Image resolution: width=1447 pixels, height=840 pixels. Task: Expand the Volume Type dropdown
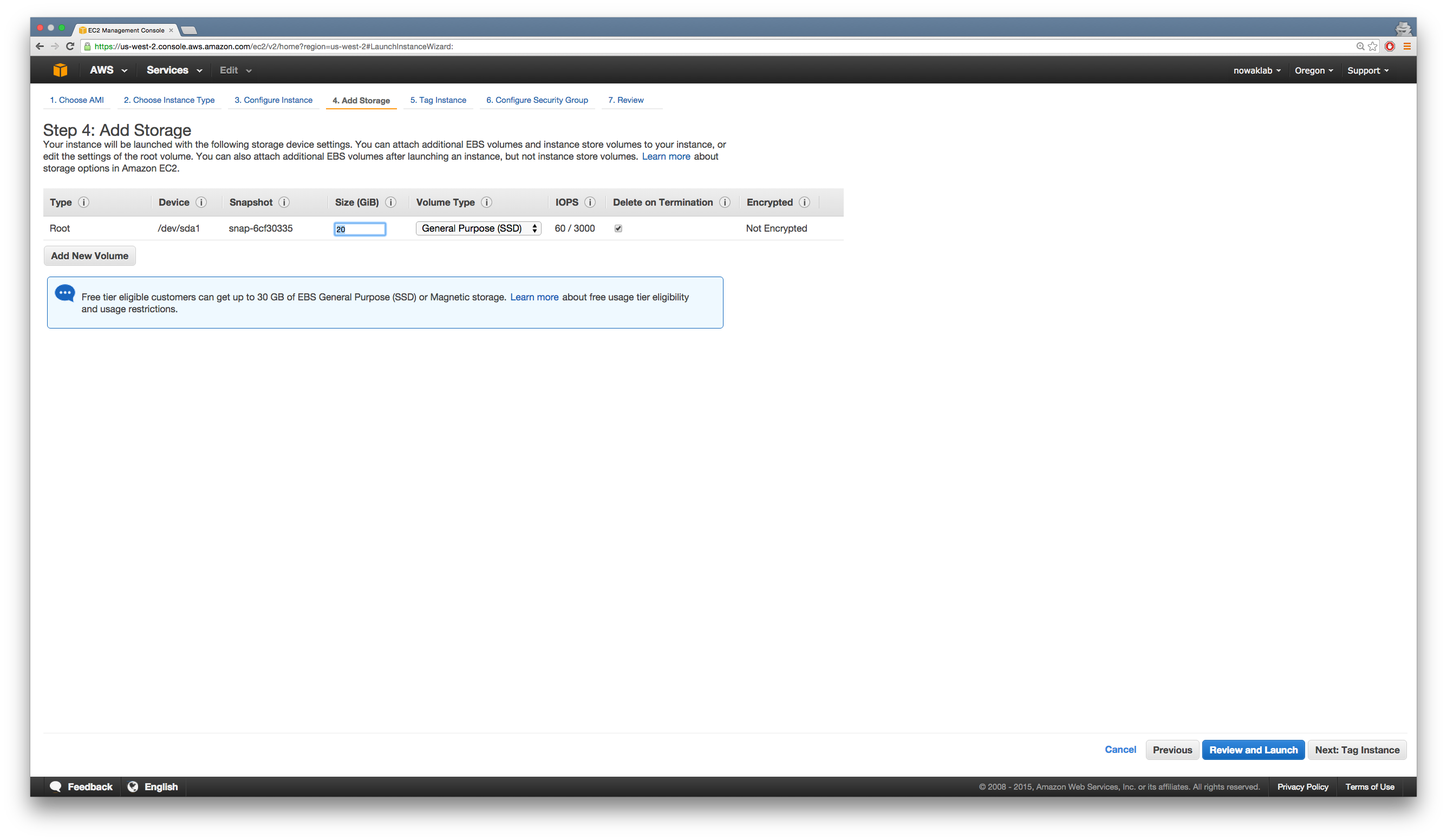click(x=478, y=228)
